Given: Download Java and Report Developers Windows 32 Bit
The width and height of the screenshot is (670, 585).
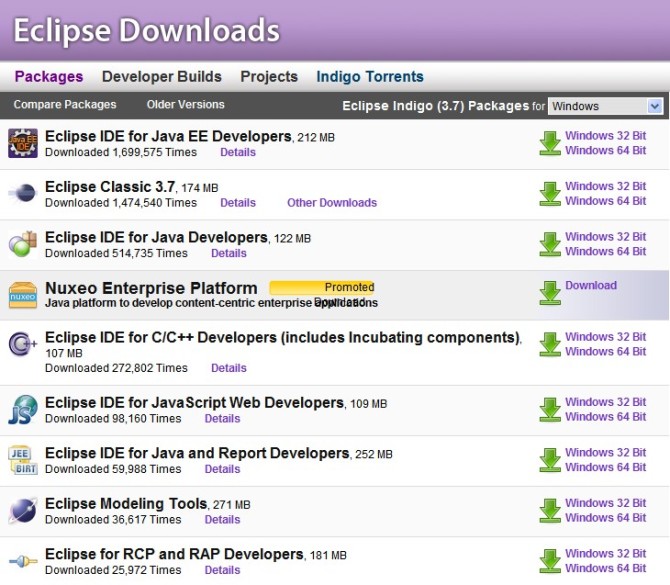Looking at the screenshot, I should click(x=605, y=453).
